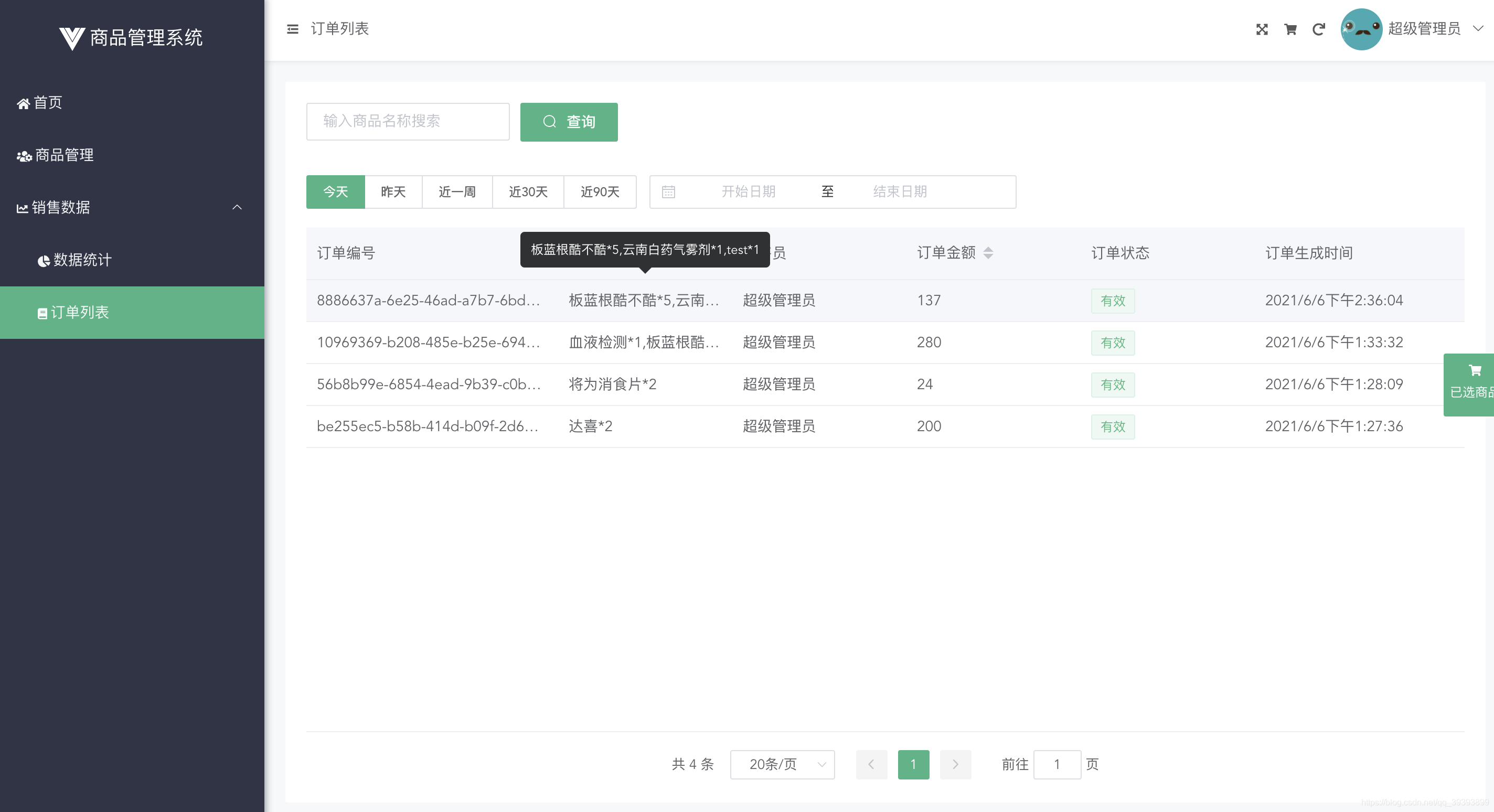1494x812 pixels.
Task: Click the 订单编号 column header
Action: click(x=346, y=253)
